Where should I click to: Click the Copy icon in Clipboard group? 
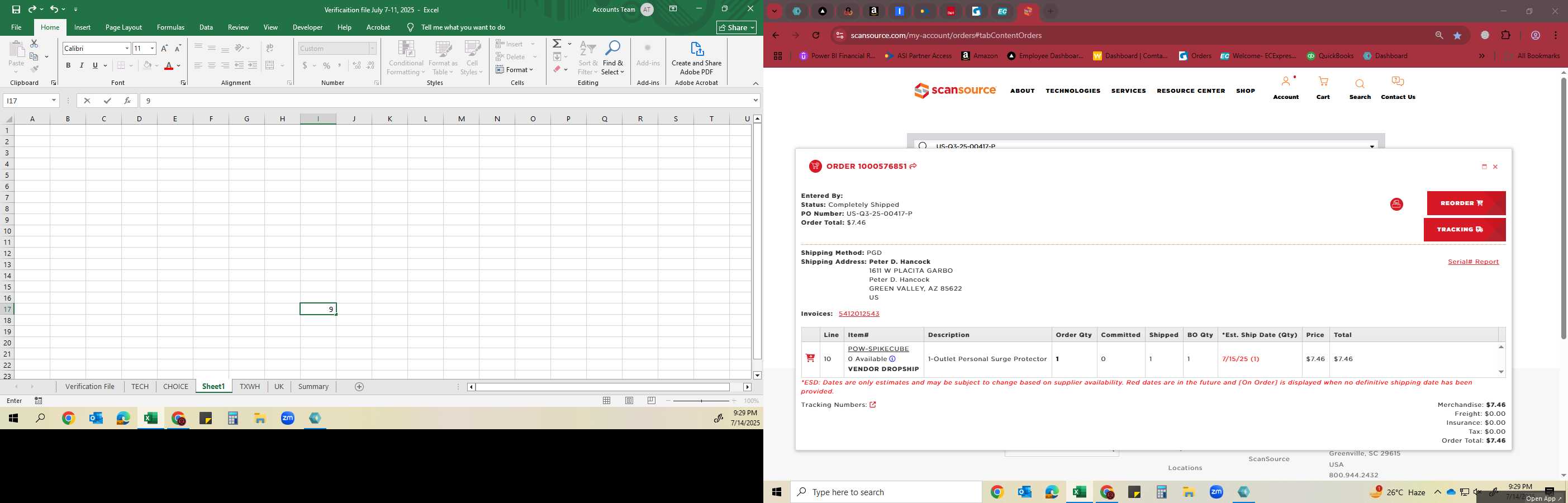pos(34,56)
